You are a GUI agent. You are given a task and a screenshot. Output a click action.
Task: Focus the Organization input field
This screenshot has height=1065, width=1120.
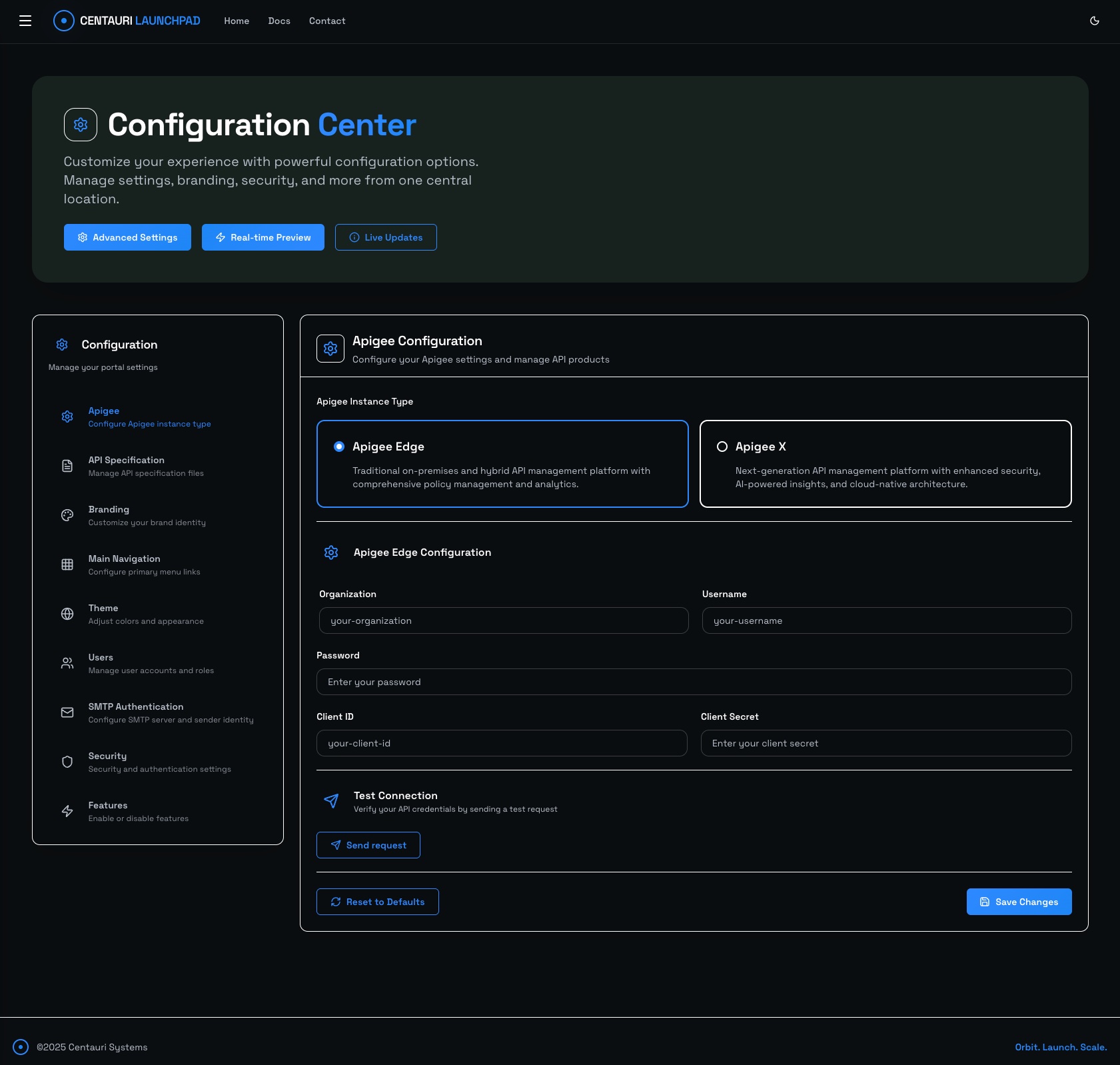pyautogui.click(x=504, y=620)
